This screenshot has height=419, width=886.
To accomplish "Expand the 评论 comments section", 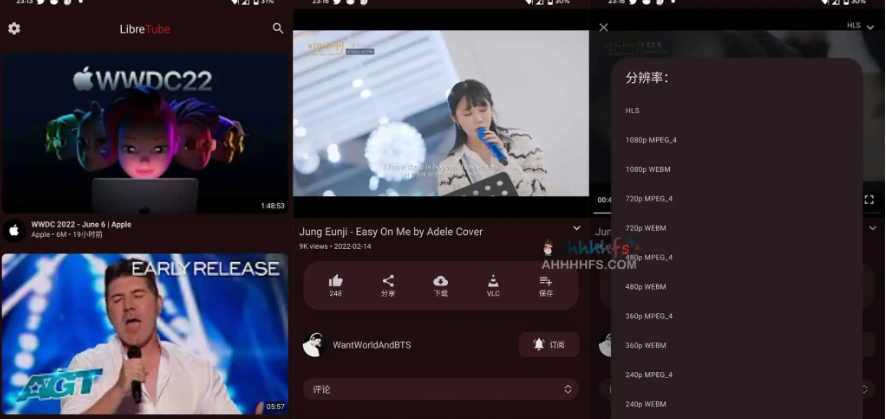I will (441, 389).
